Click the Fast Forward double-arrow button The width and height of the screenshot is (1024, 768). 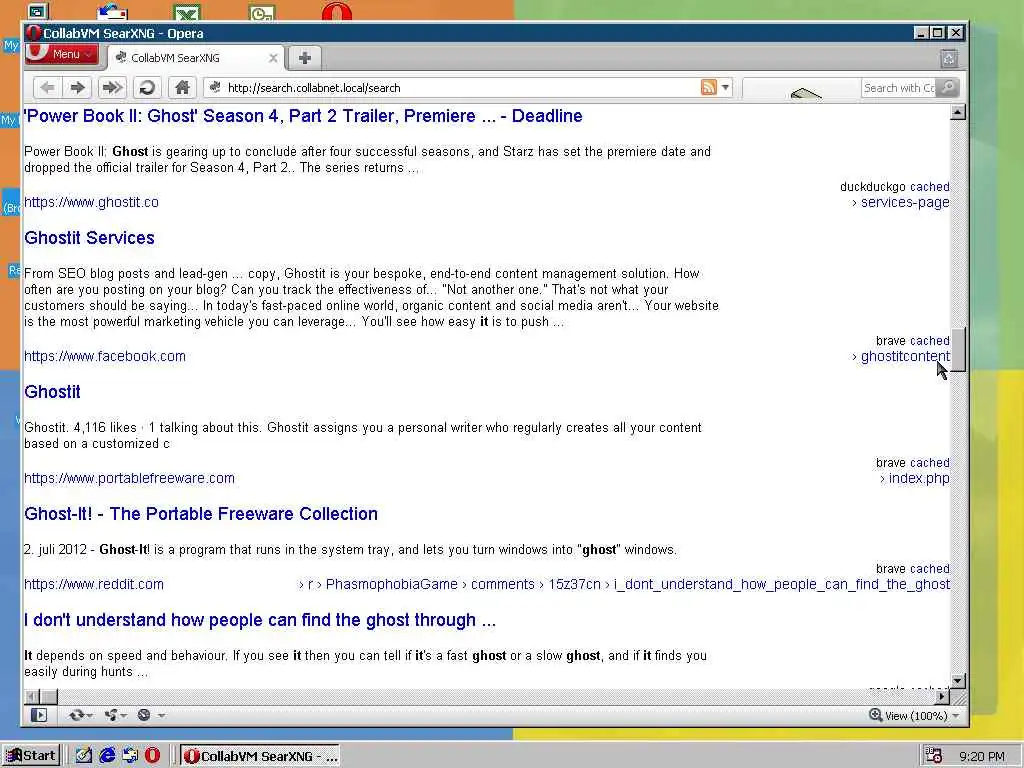112,88
